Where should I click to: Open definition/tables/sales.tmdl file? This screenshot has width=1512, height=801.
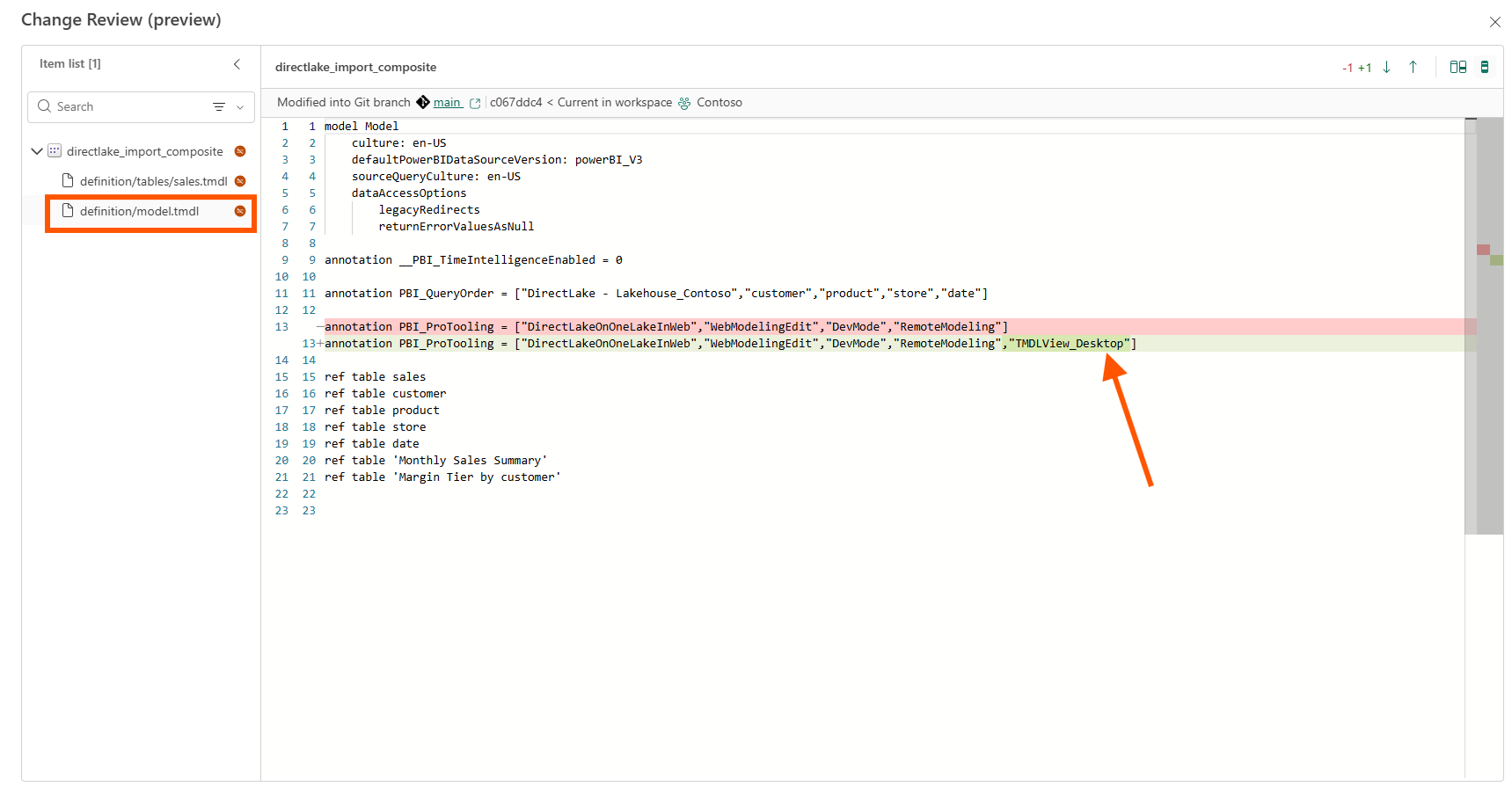(154, 181)
